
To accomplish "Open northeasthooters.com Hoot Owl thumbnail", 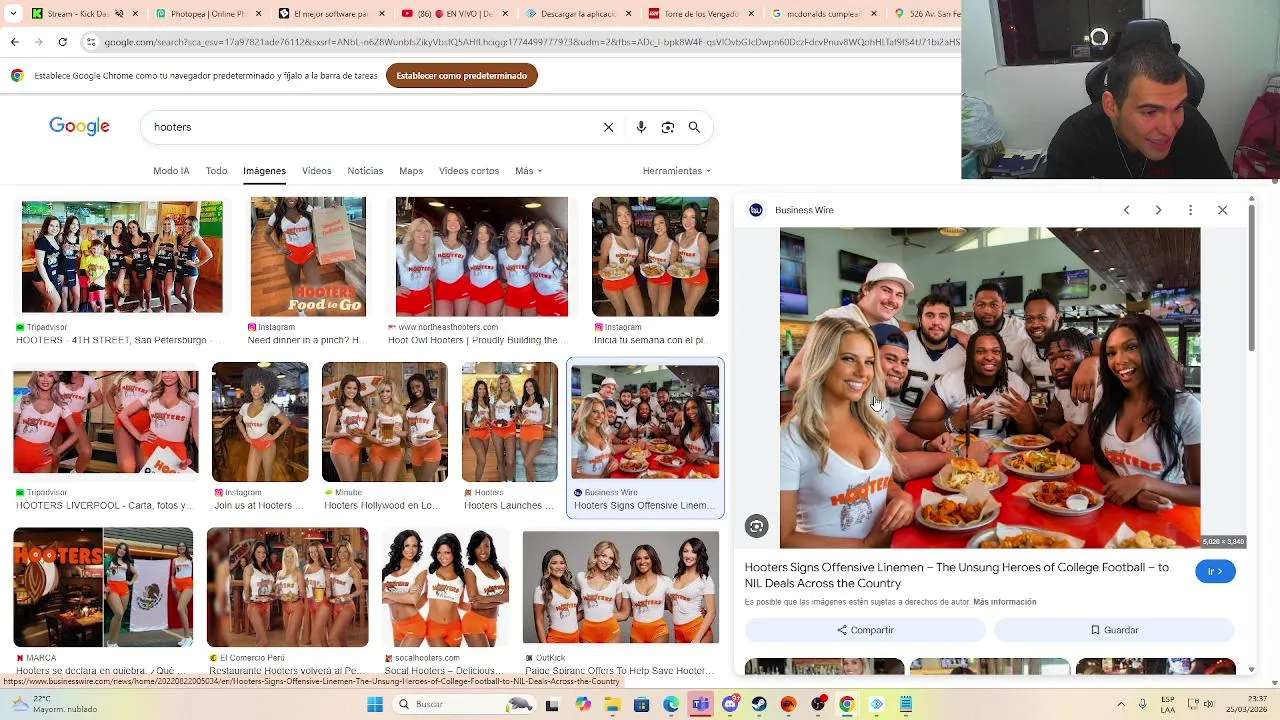I will pos(481,257).
